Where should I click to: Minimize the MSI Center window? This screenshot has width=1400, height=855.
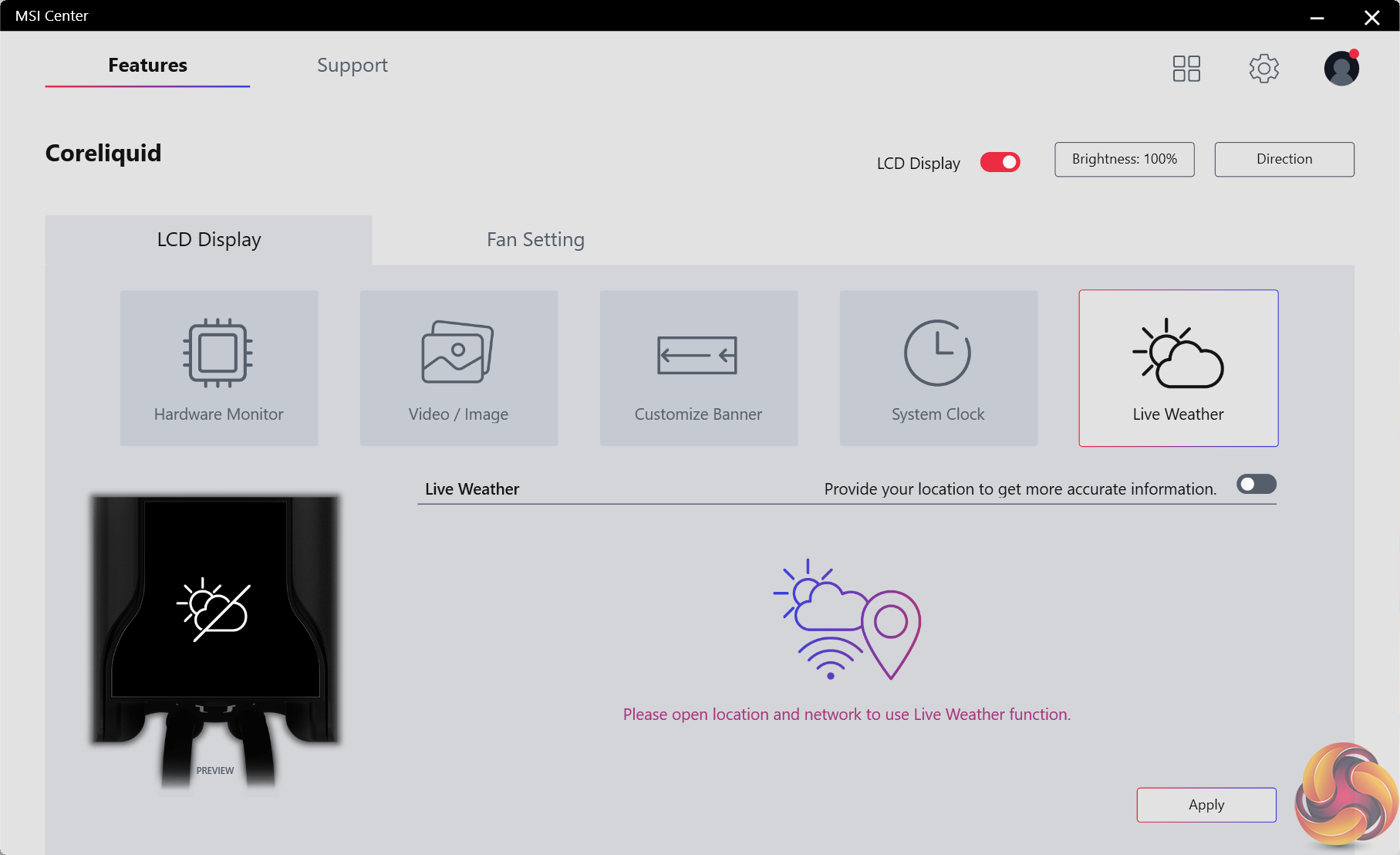tap(1317, 17)
